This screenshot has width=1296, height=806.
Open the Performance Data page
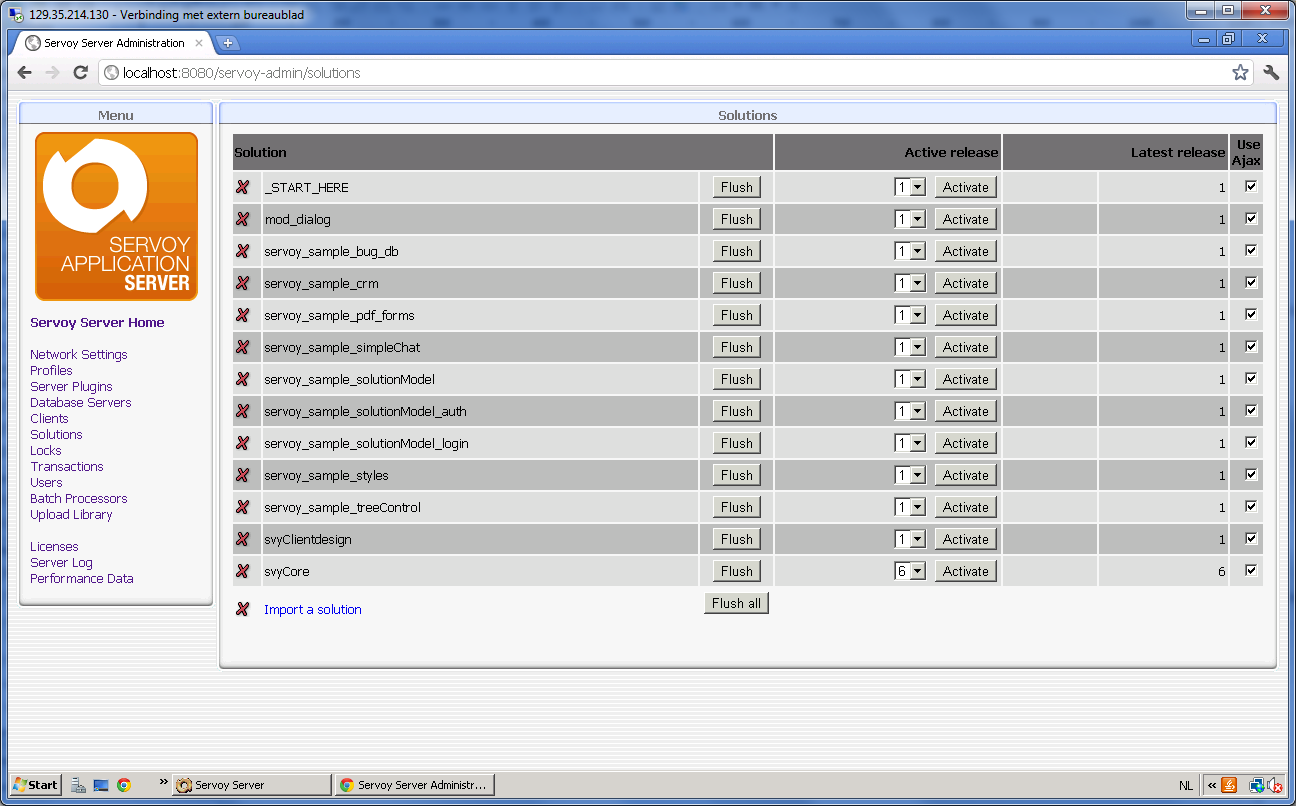82,579
